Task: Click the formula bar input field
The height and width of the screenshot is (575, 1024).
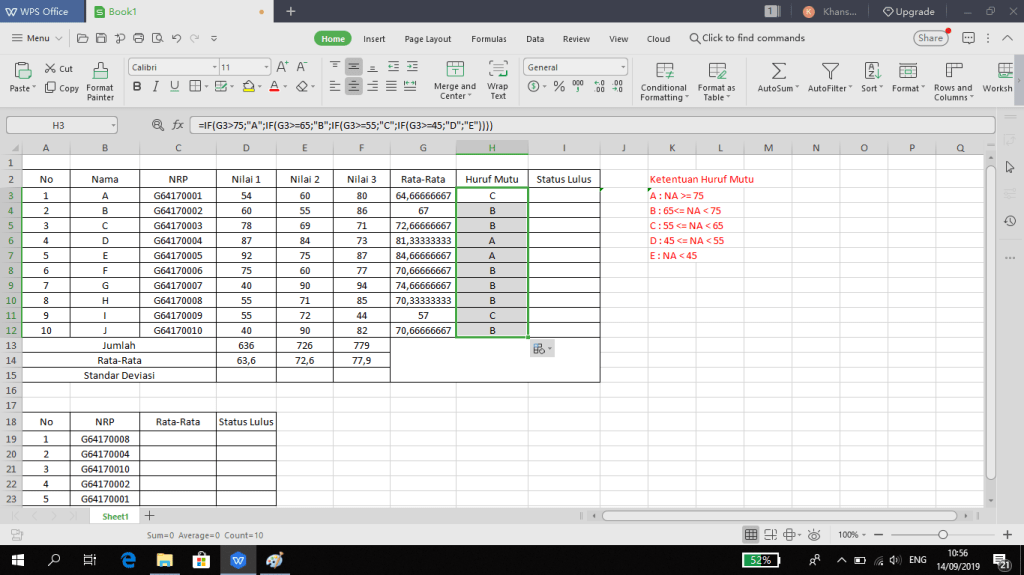Action: point(590,125)
